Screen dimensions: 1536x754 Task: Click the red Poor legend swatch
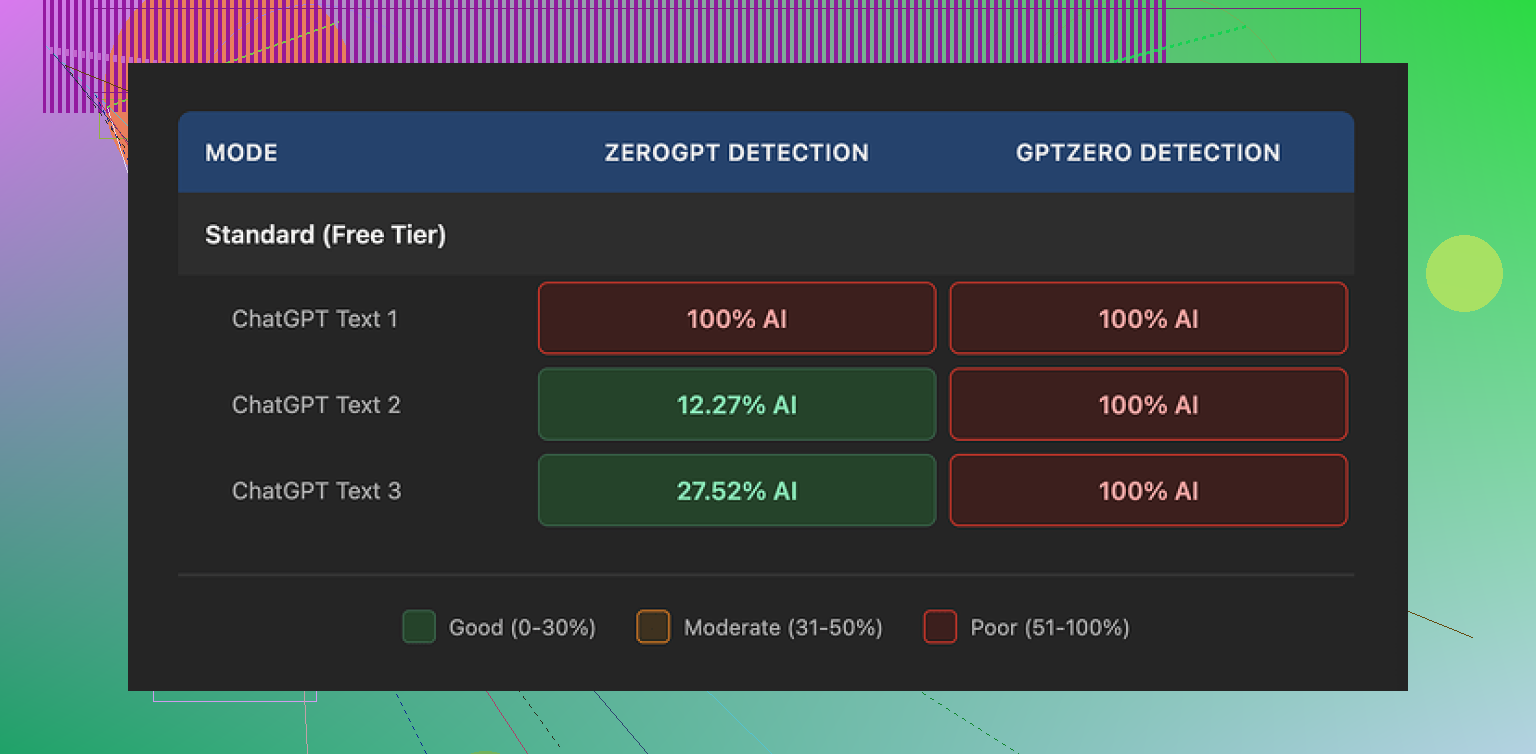[x=940, y=627]
